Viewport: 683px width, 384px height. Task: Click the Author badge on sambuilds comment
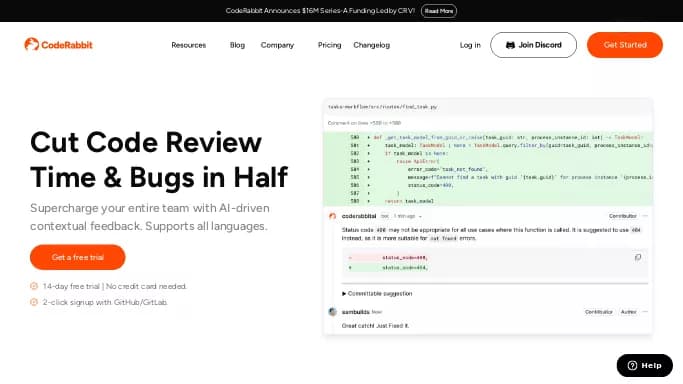click(629, 312)
